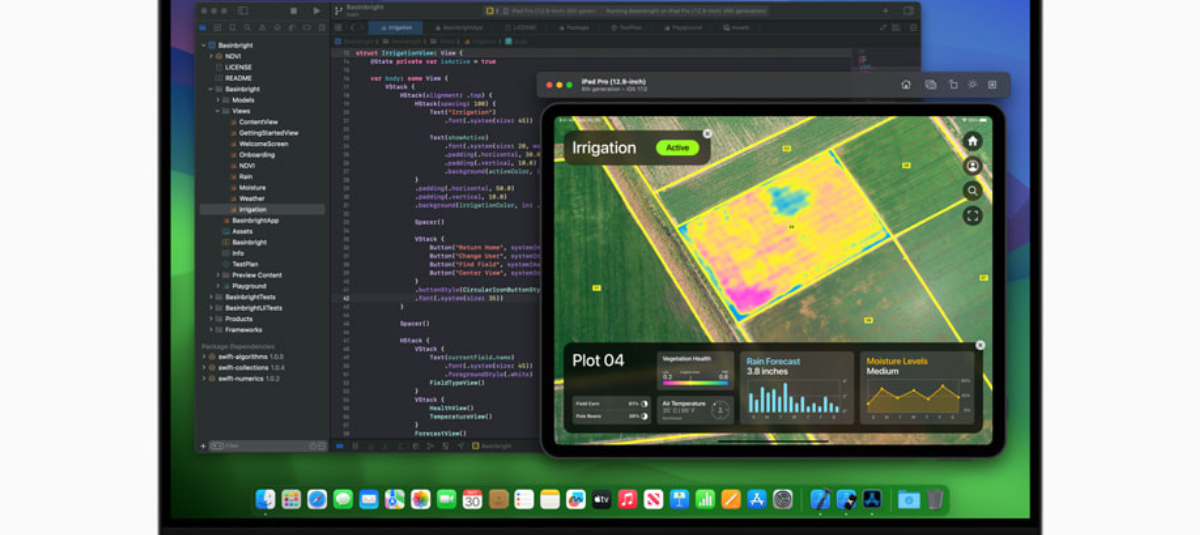The height and width of the screenshot is (535, 1200).
Task: Click the simulator screenshot icon
Action: [930, 85]
